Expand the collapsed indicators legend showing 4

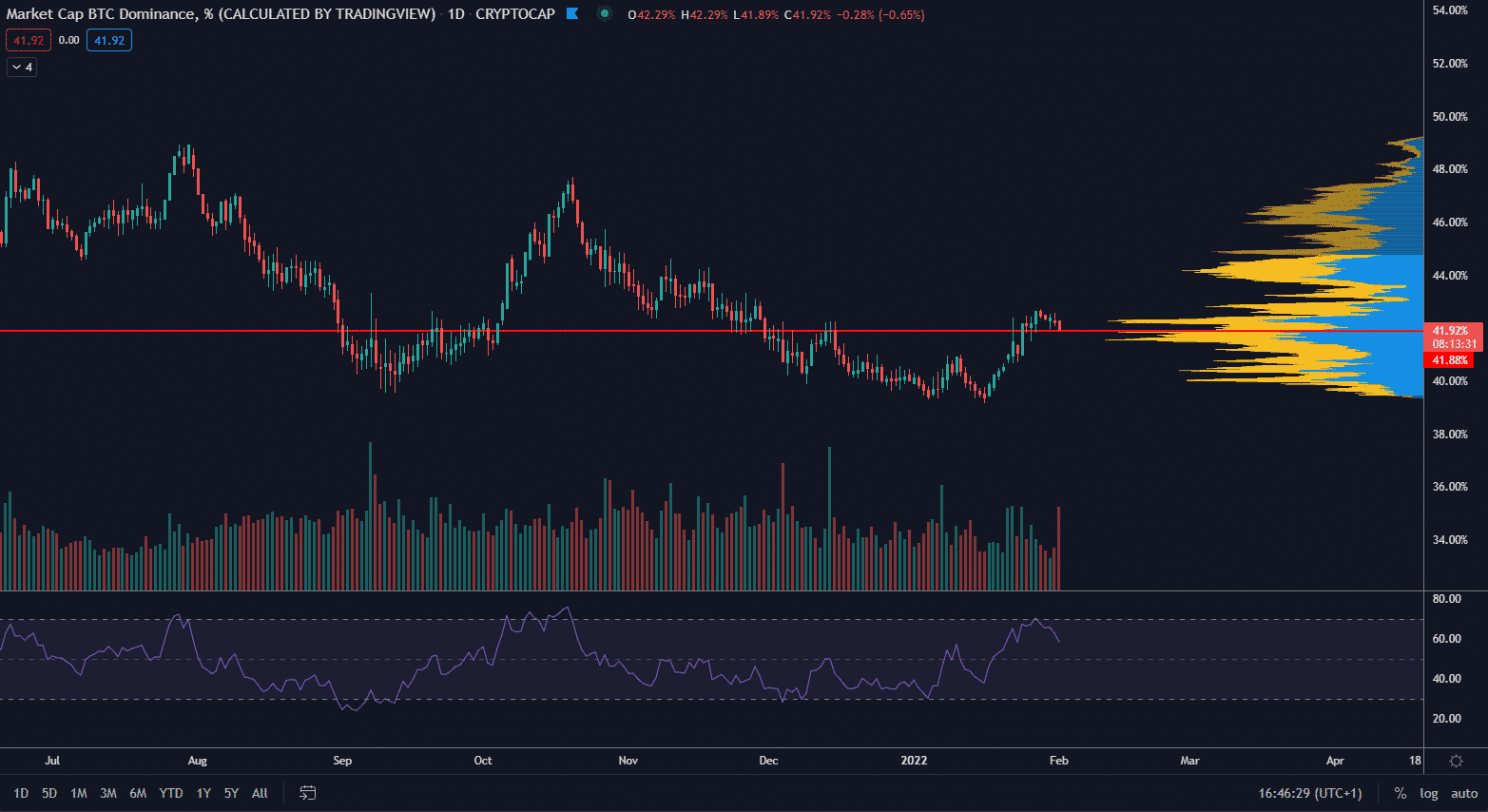tap(22, 68)
